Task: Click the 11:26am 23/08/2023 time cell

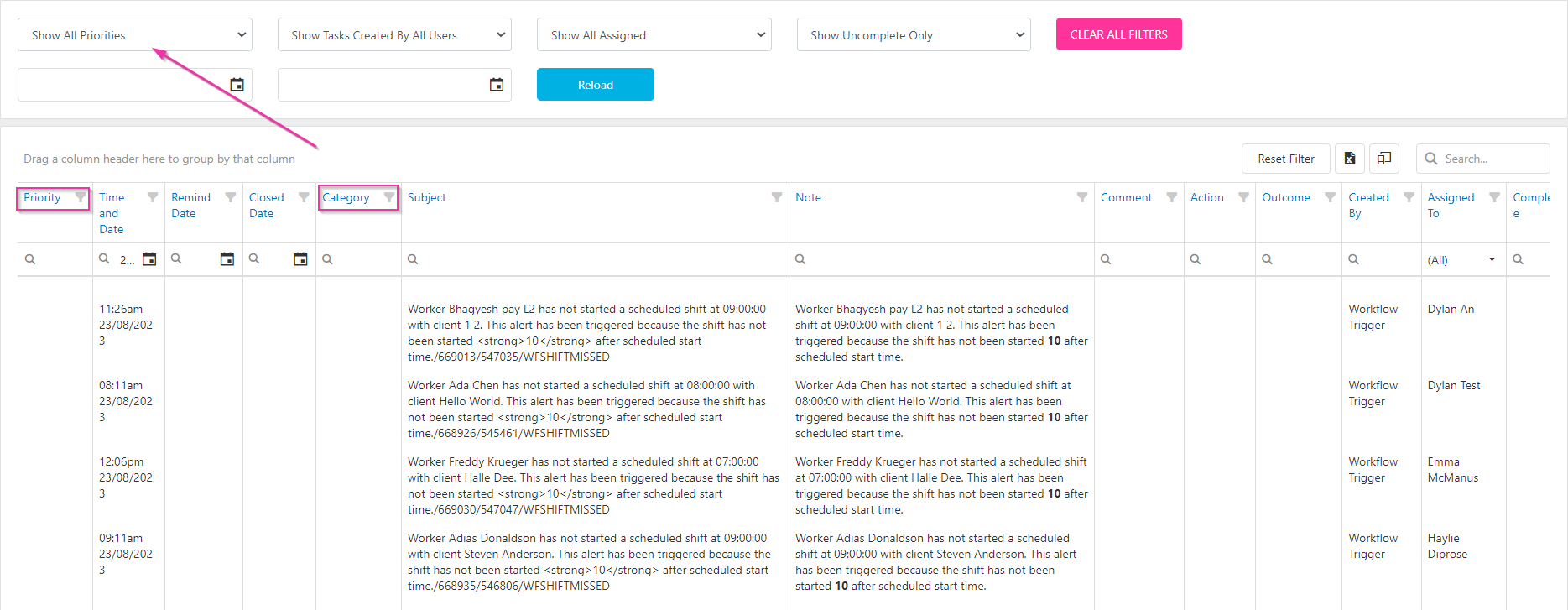Action: [x=126, y=325]
